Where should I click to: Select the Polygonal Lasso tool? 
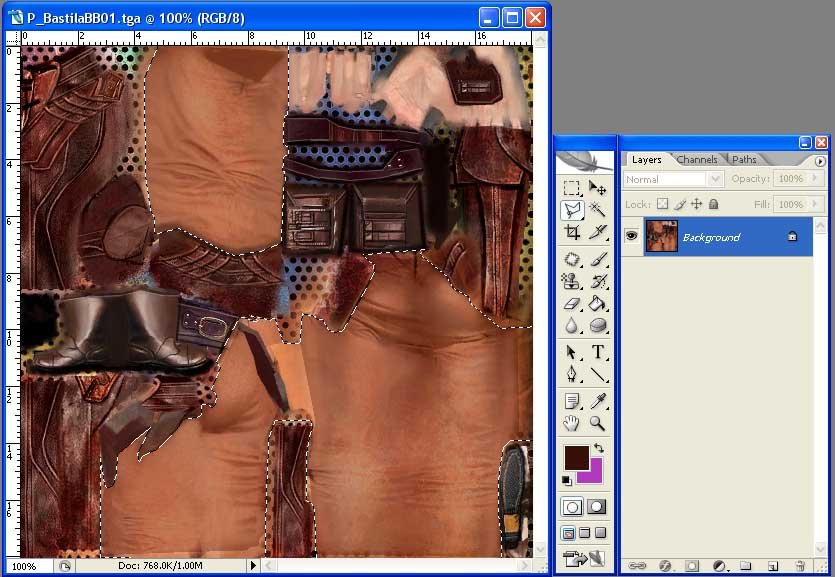(572, 210)
